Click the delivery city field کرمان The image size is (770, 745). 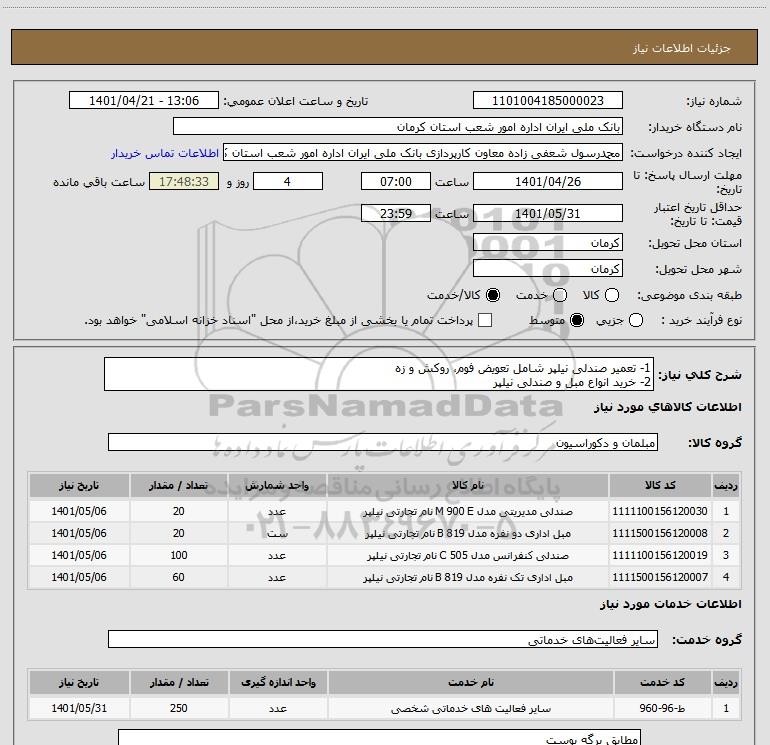point(548,269)
